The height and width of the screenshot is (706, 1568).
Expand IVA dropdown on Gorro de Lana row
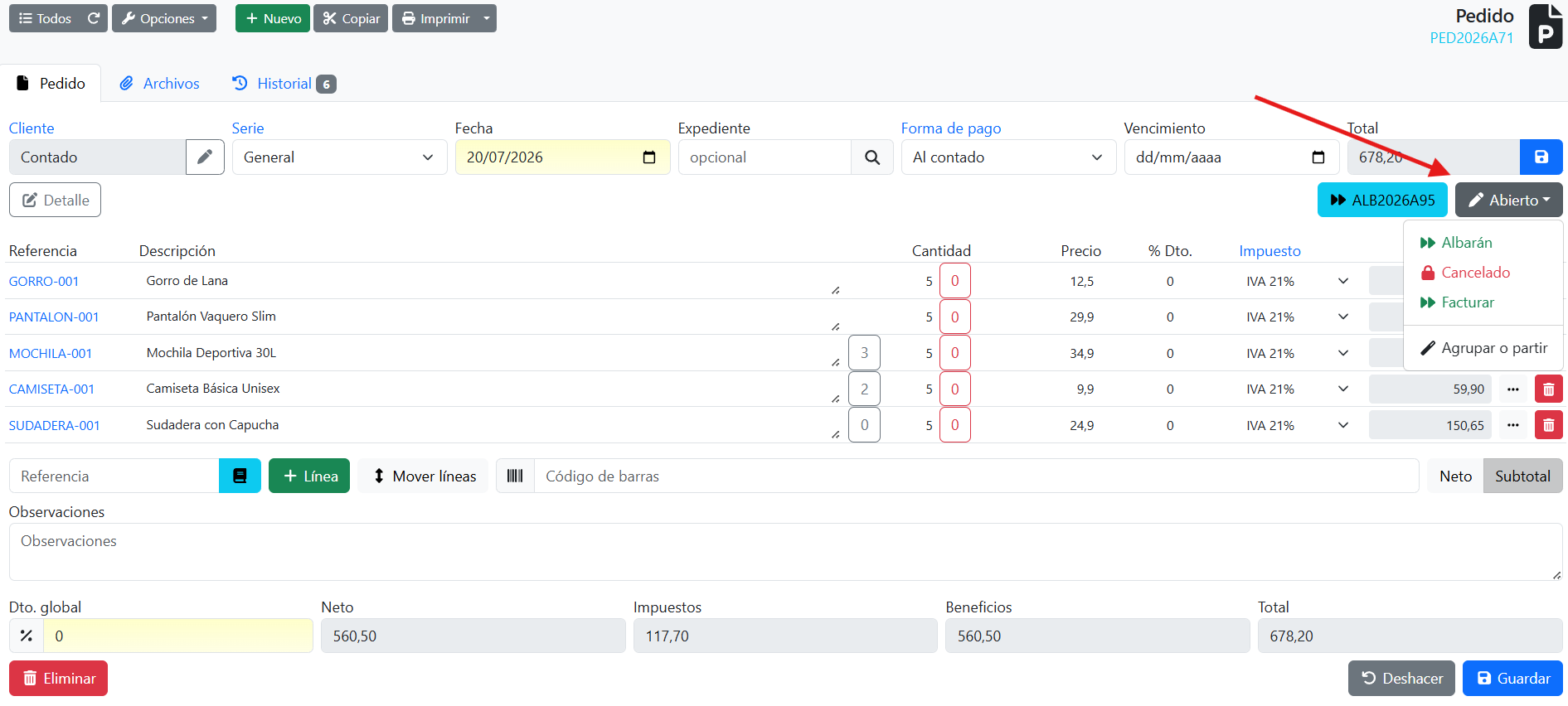click(x=1343, y=281)
